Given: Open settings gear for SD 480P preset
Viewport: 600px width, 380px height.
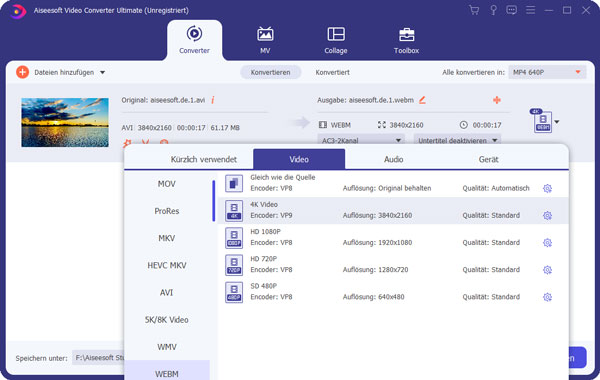Looking at the screenshot, I should [548, 297].
